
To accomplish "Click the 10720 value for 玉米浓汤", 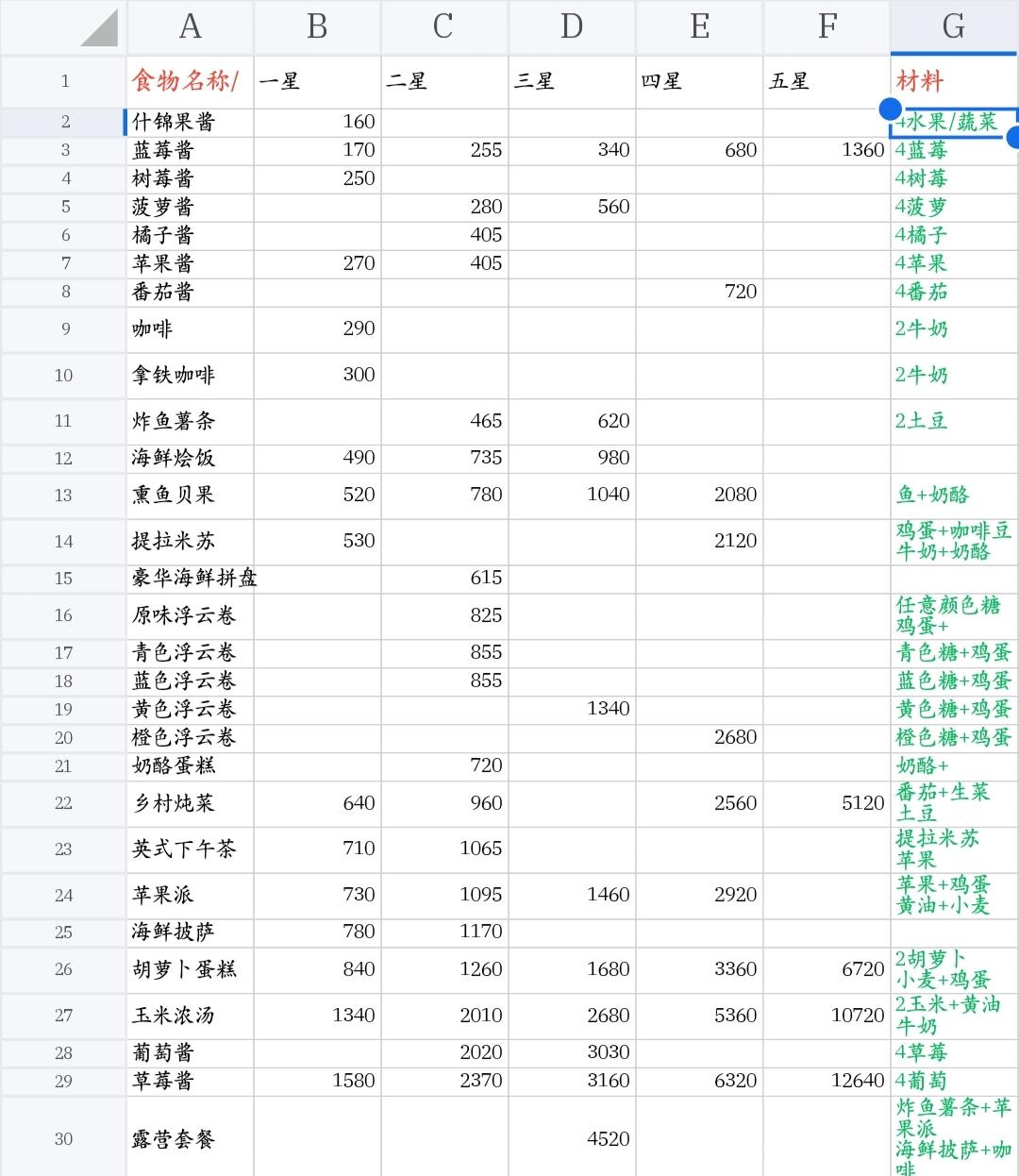I will (827, 1016).
